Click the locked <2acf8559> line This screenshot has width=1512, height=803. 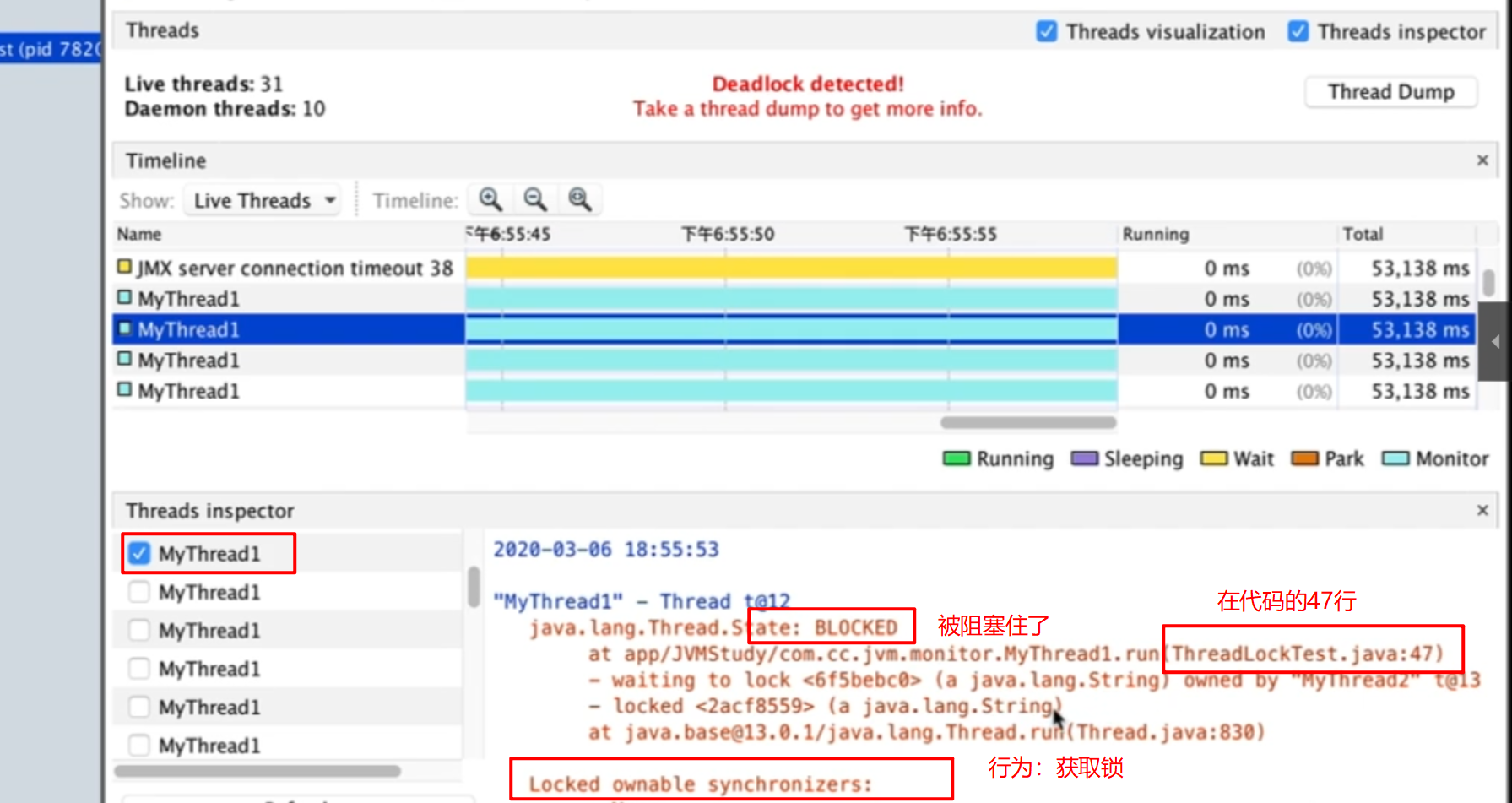[x=825, y=706]
